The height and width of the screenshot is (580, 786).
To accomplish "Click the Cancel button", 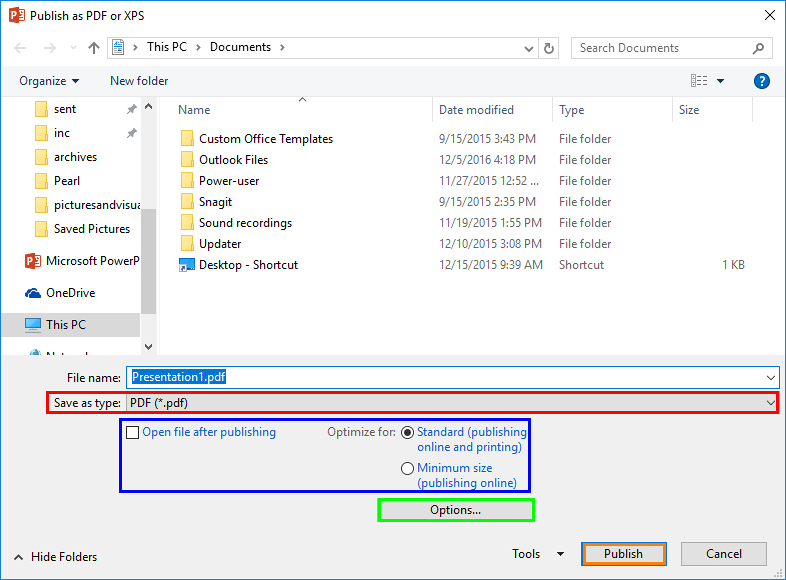I will point(723,554).
